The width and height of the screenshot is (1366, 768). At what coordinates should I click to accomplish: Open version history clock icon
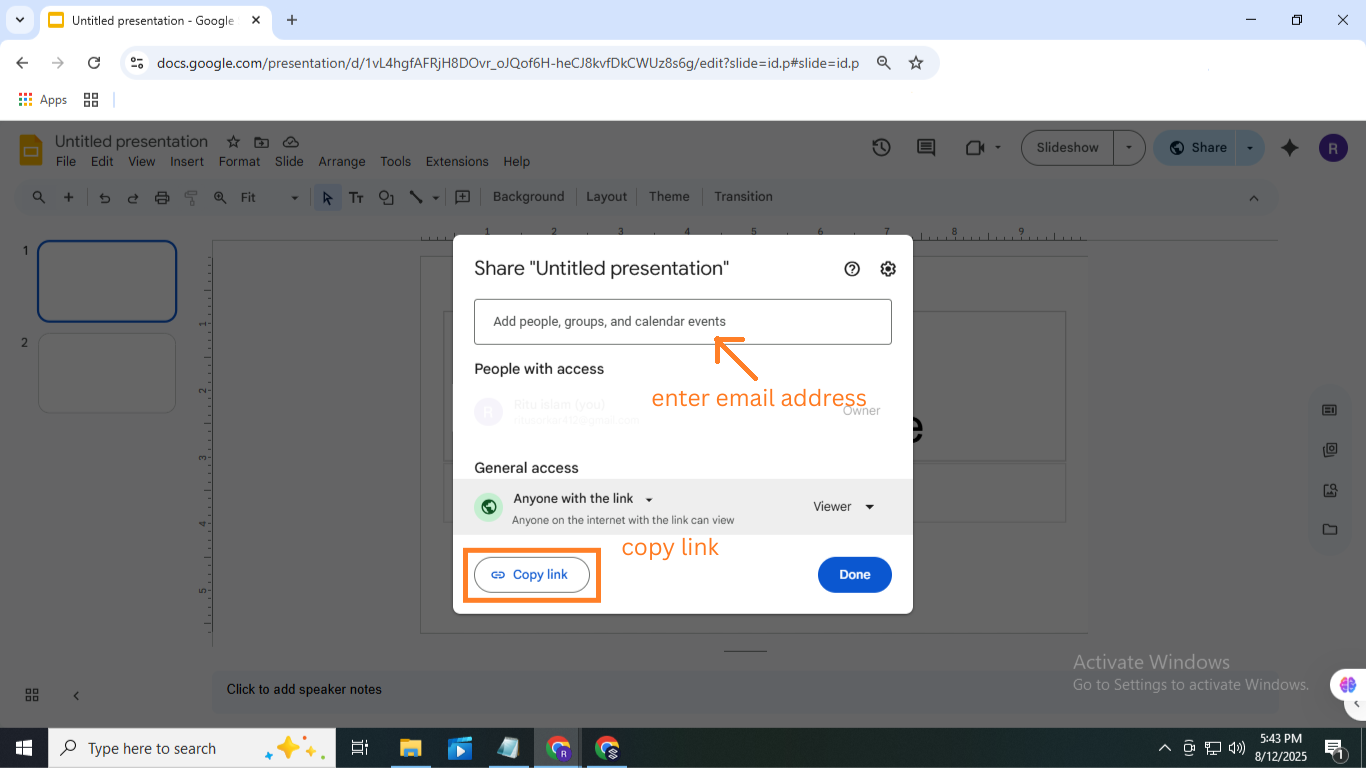point(881,148)
